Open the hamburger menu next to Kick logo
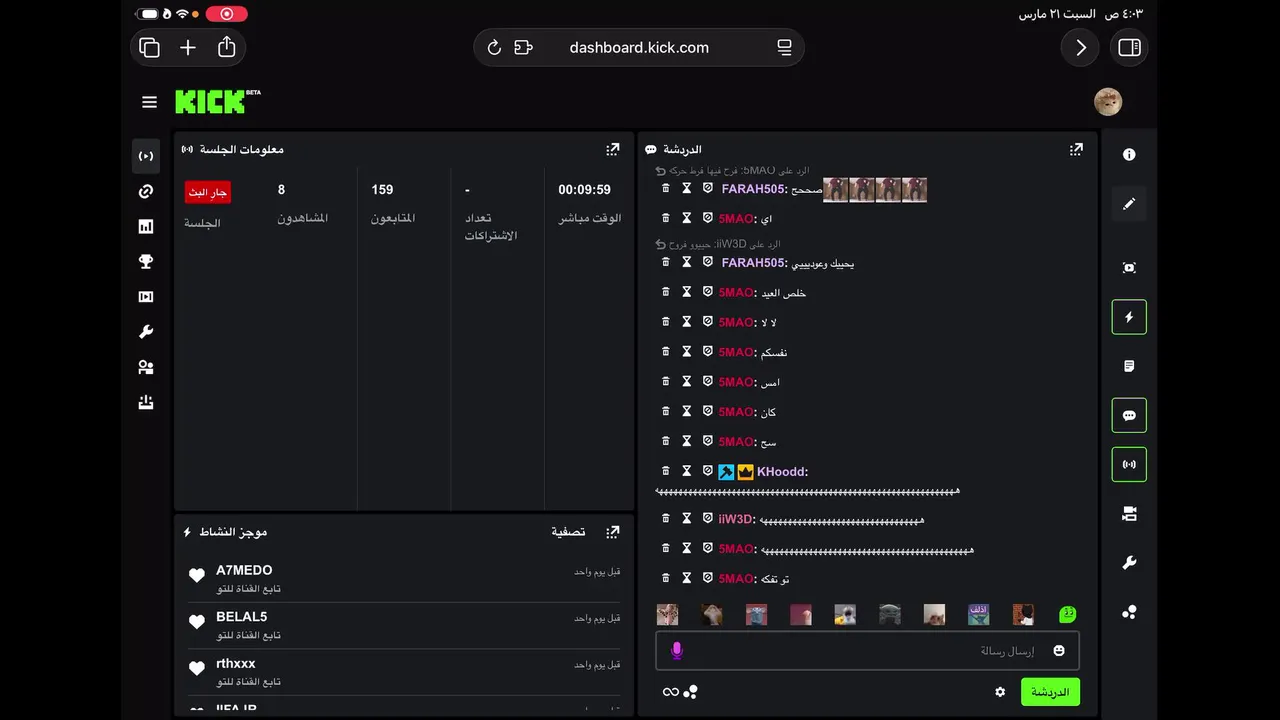The height and width of the screenshot is (720, 1280). tap(149, 102)
